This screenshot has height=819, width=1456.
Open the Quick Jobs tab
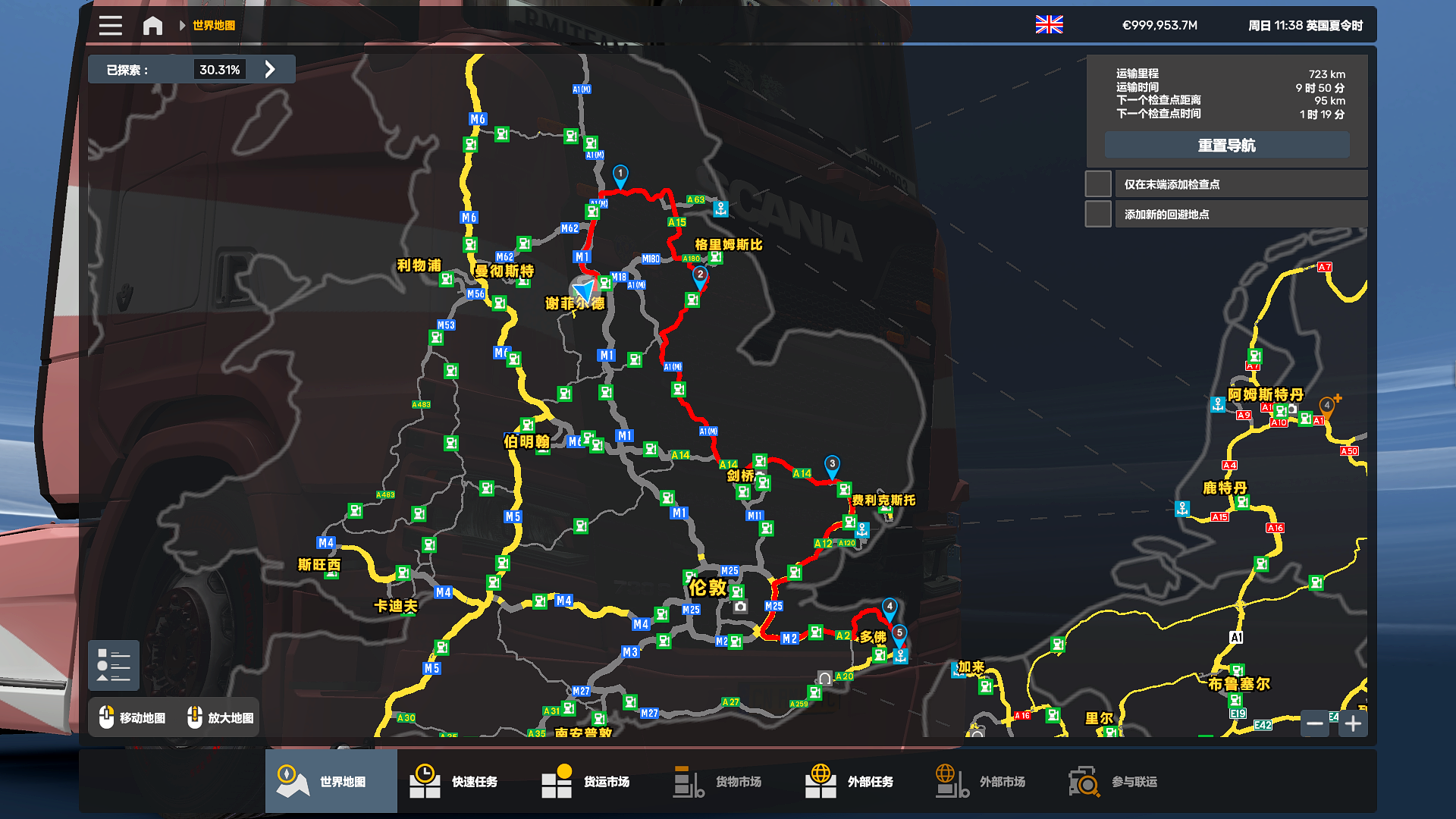pos(463,781)
